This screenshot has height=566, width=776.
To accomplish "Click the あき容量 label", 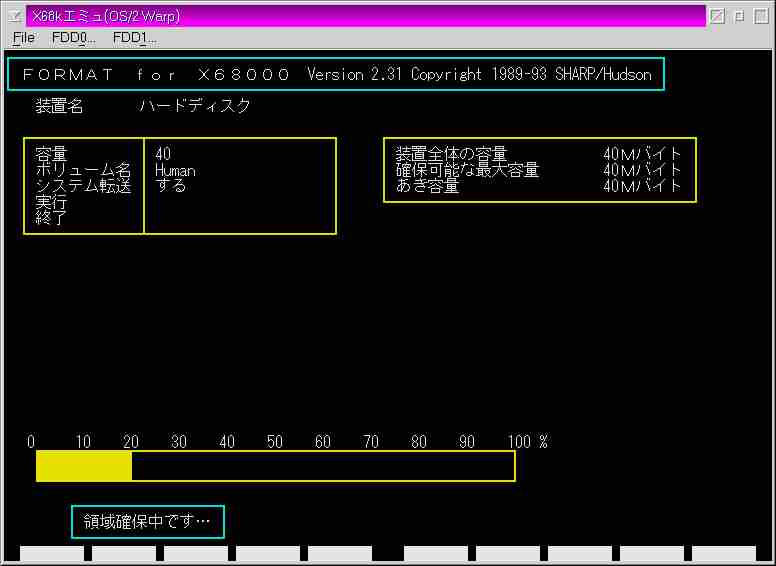I will pyautogui.click(x=427, y=186).
